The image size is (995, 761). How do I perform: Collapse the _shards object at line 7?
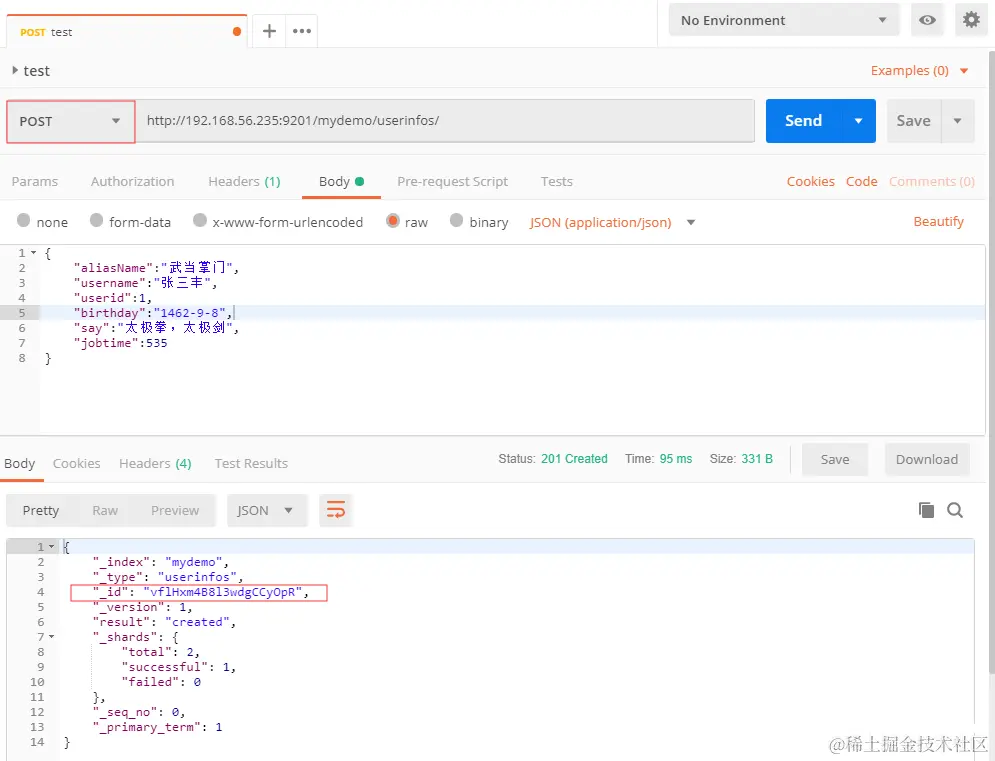pyautogui.click(x=51, y=637)
